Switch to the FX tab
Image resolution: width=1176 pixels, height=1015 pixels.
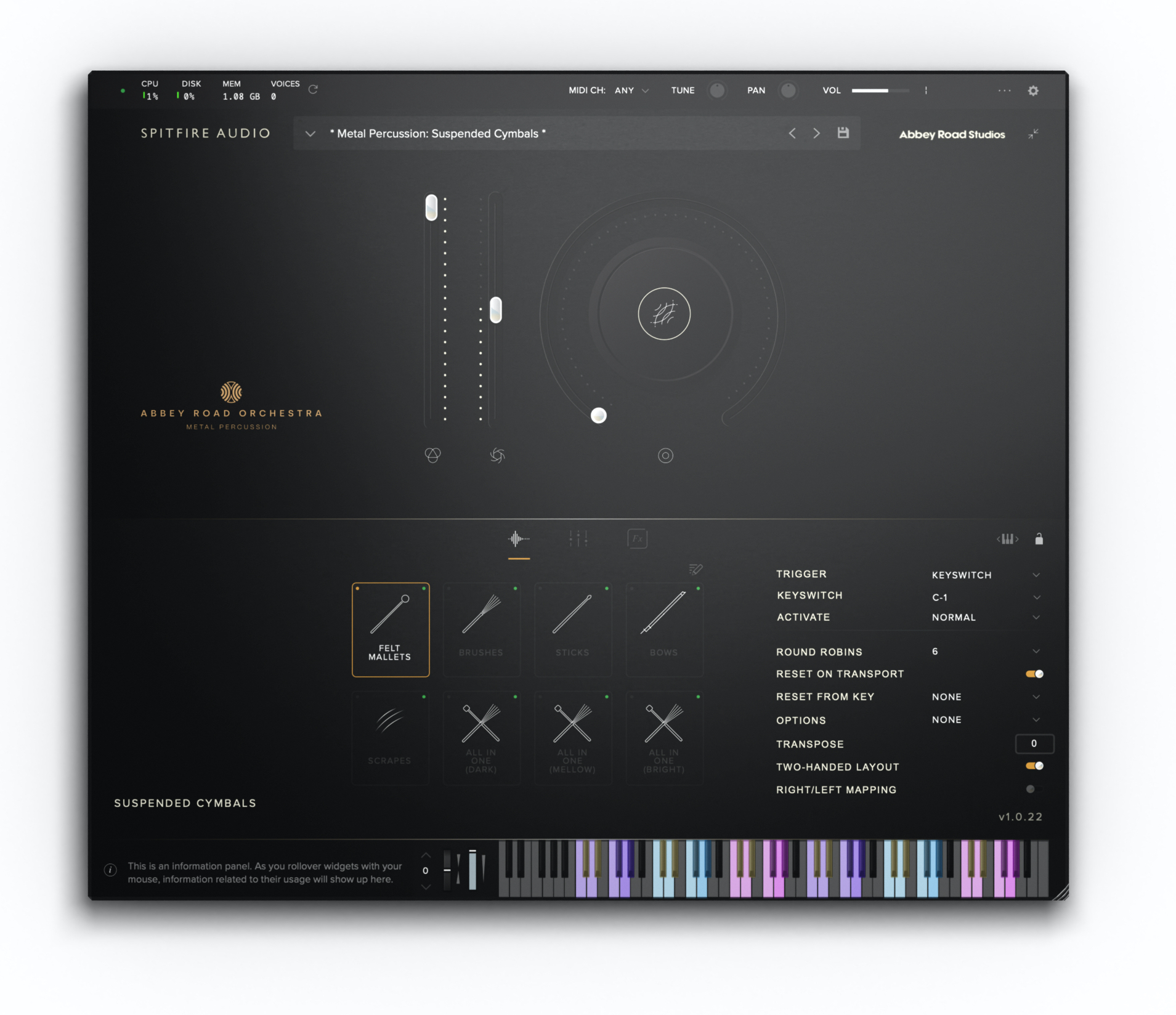[637, 539]
